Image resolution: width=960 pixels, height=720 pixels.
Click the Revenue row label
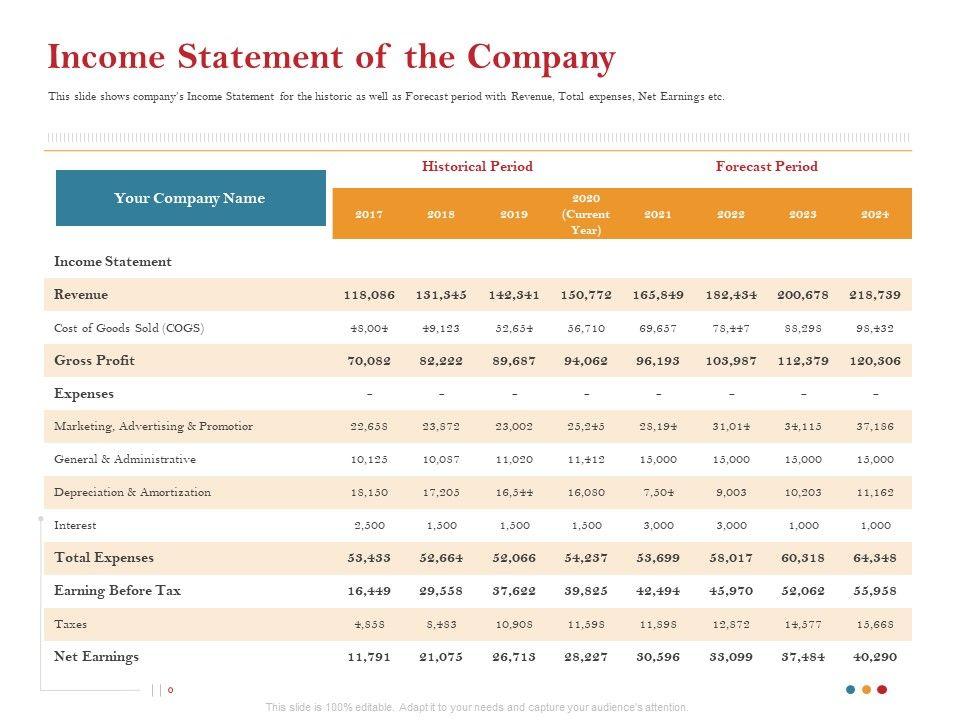pos(81,295)
